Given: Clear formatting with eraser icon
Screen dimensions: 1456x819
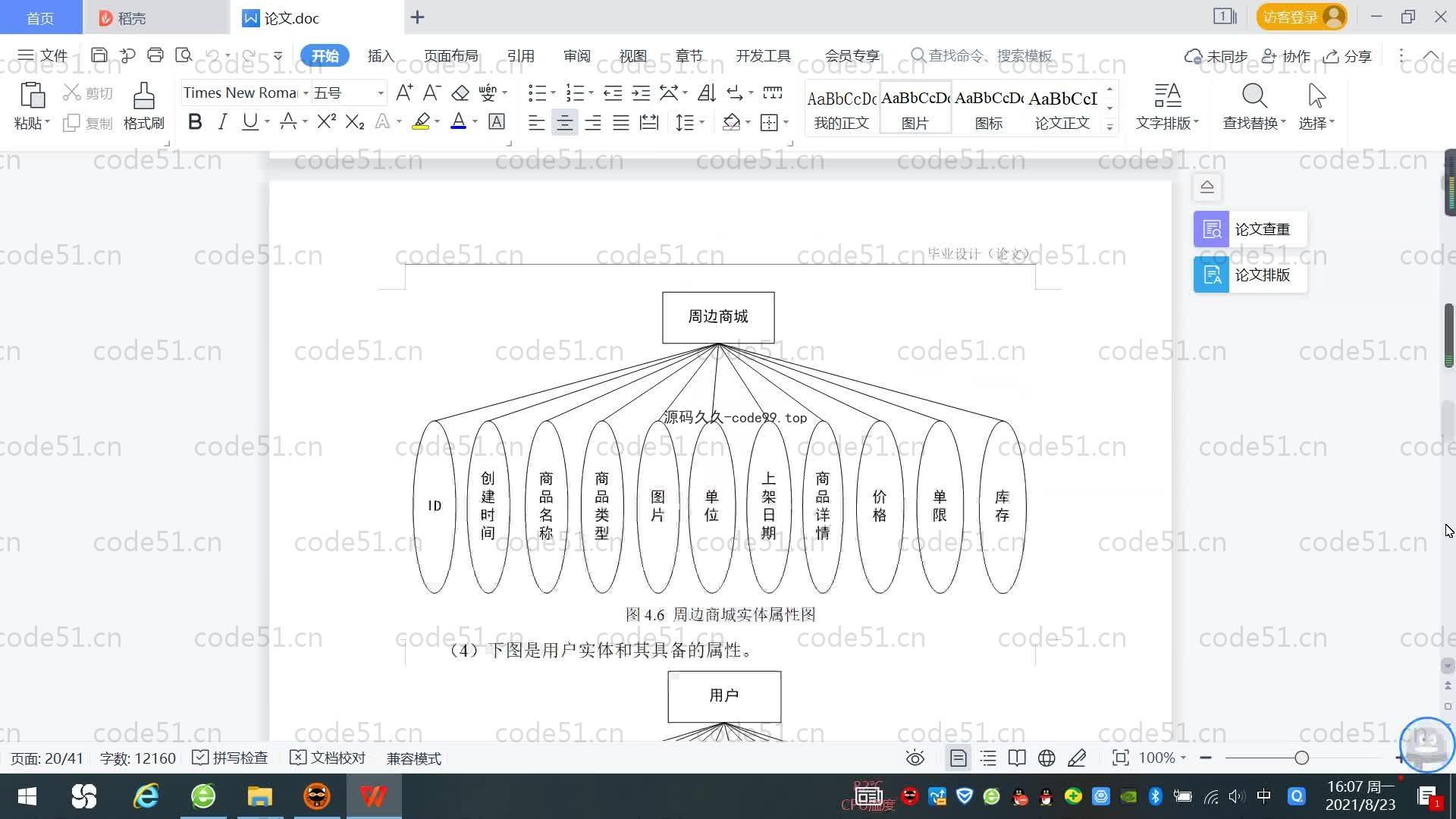Looking at the screenshot, I should point(460,93).
